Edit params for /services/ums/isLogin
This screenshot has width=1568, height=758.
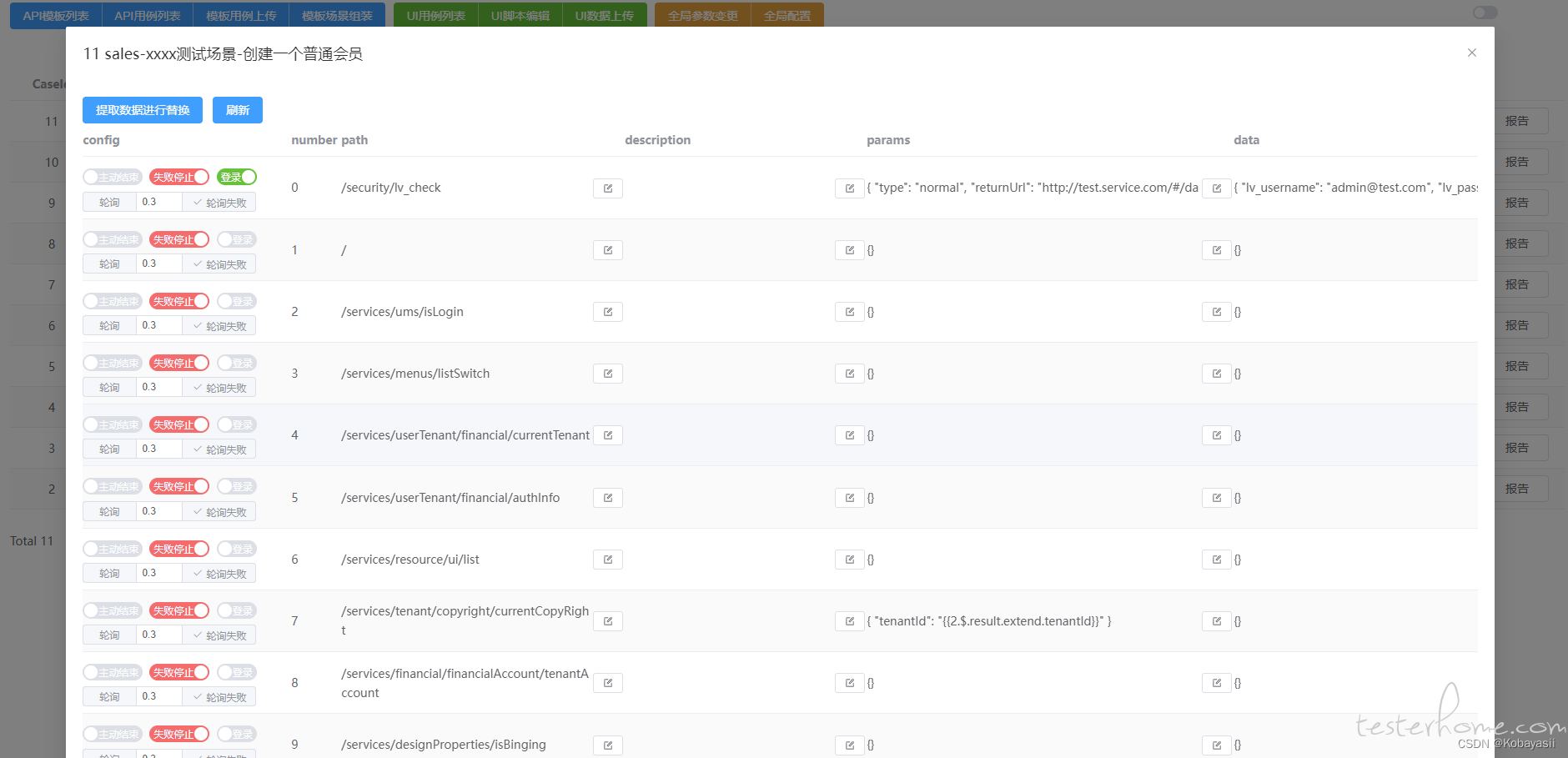click(x=849, y=312)
